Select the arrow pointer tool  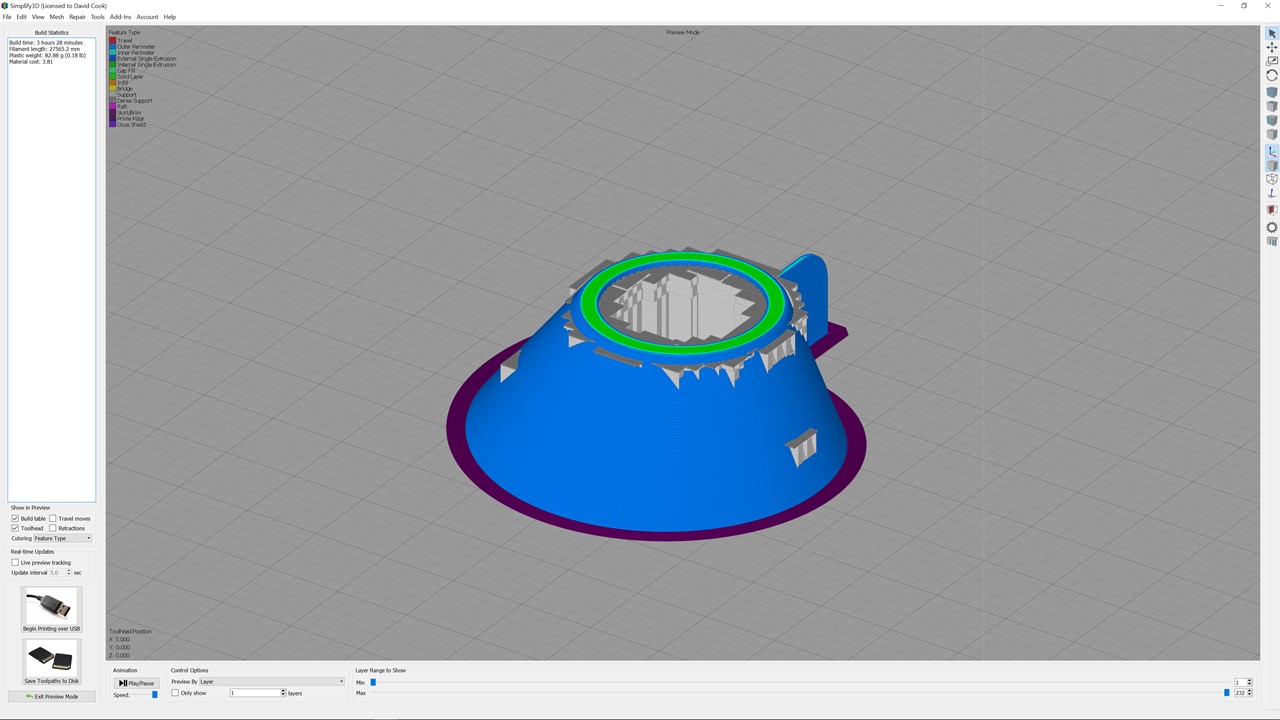click(x=1272, y=34)
